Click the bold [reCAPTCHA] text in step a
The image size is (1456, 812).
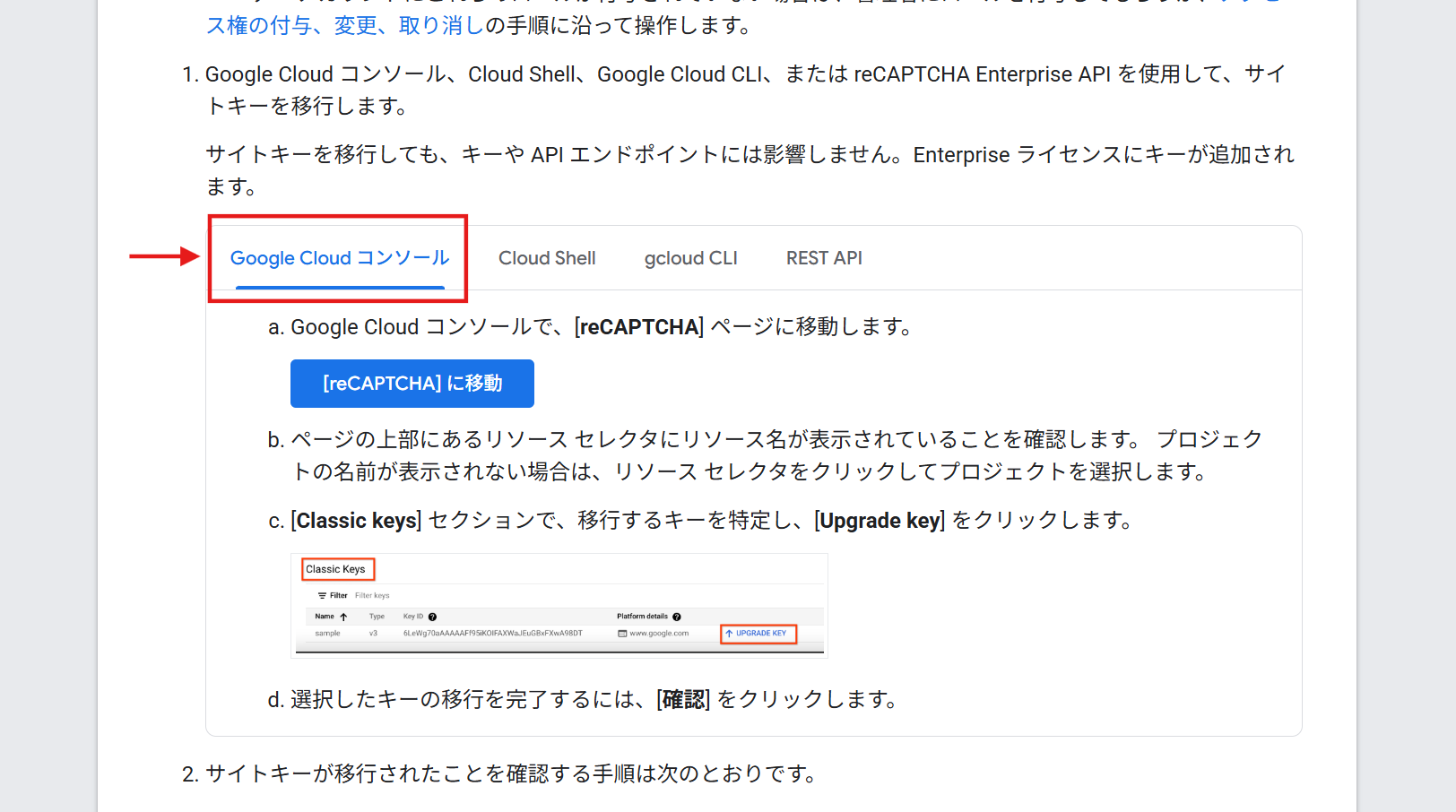639,327
